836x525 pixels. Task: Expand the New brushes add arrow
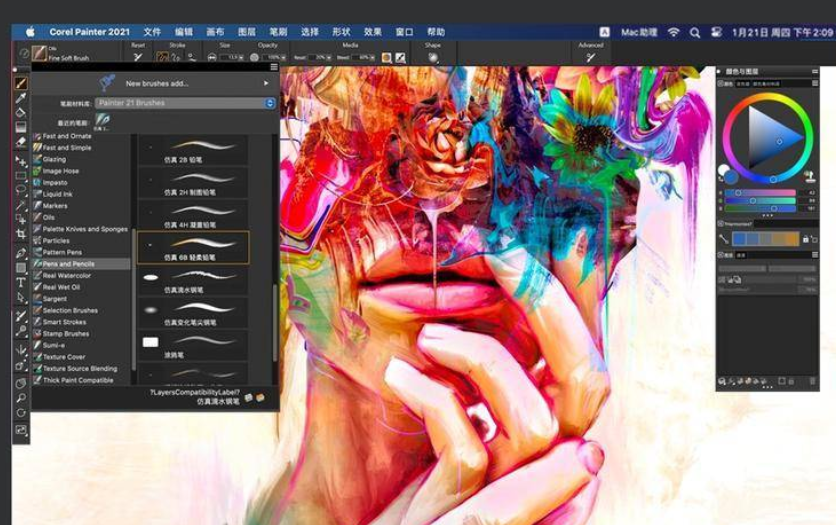click(x=266, y=83)
